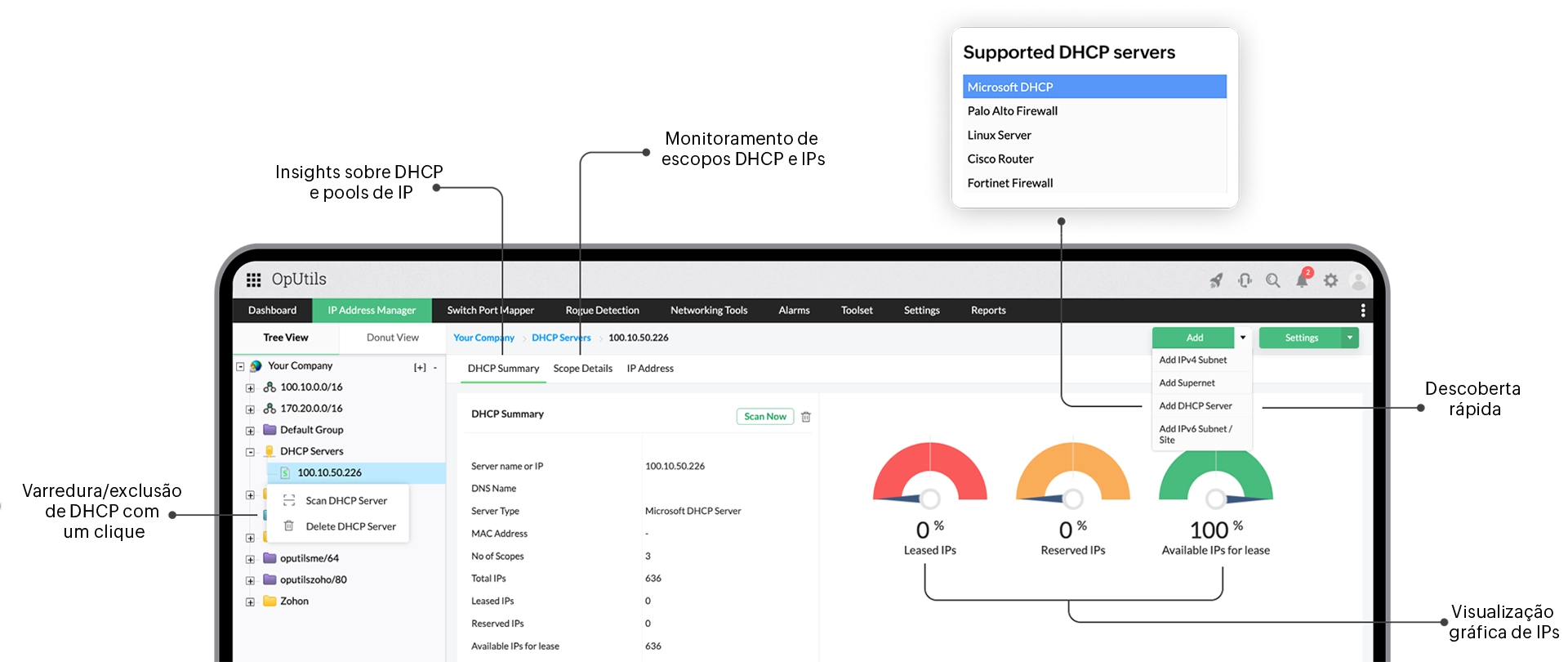Choose Add IPv6 Subnet / Site option
The image size is (1568, 662).
(x=1201, y=434)
